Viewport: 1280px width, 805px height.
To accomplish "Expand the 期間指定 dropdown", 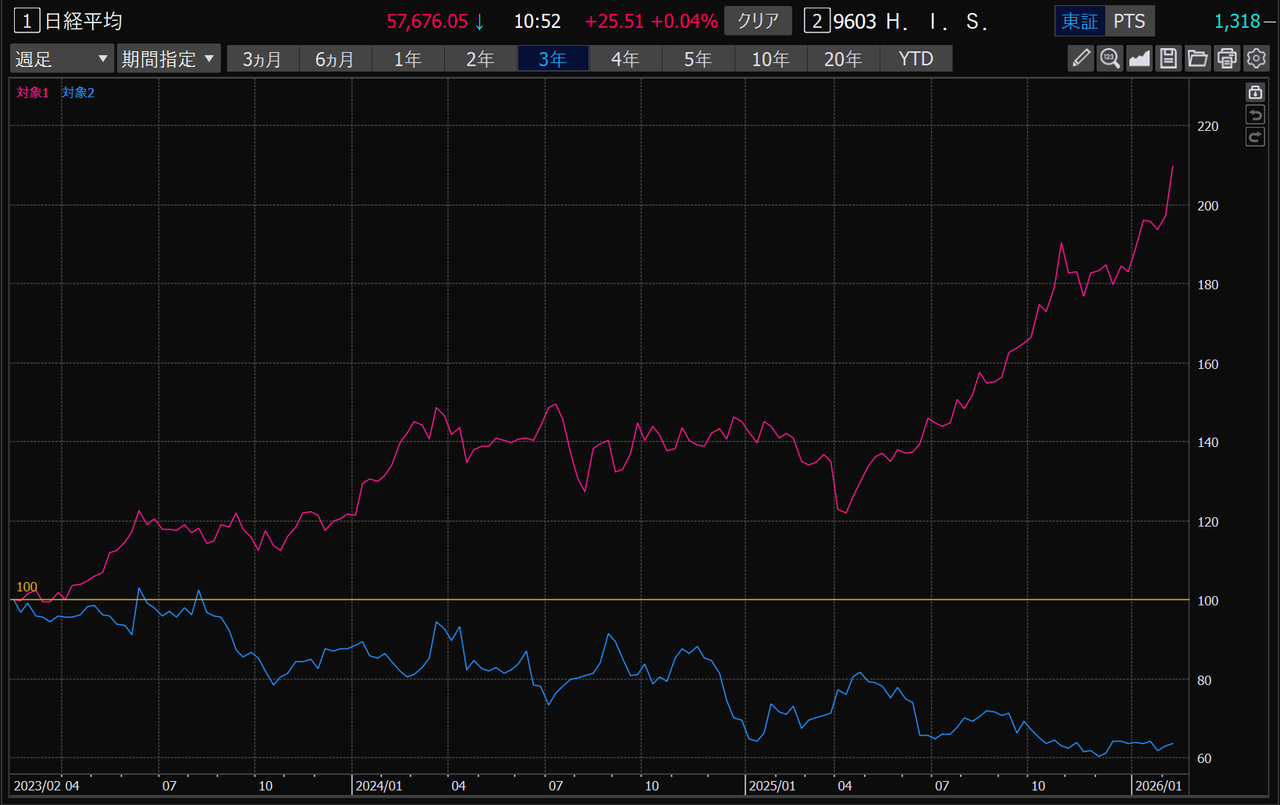I will click(168, 59).
